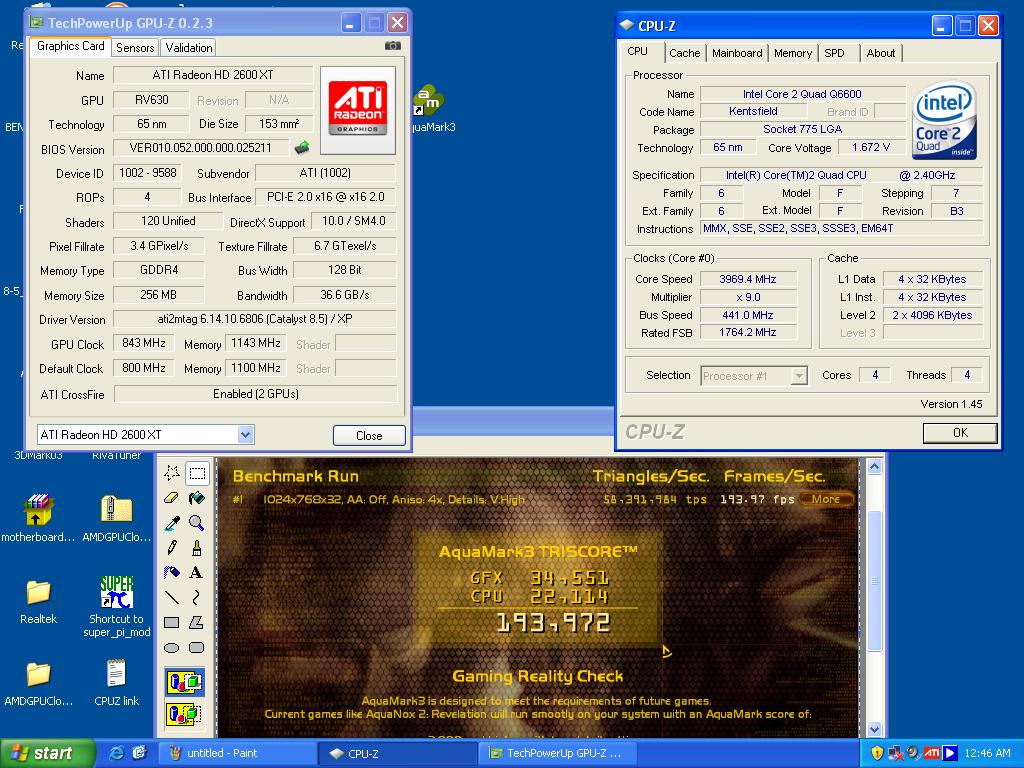This screenshot has width=1024, height=768.
Task: Click the Intel Core 2 Quad Q6600 name field
Action: pos(803,94)
